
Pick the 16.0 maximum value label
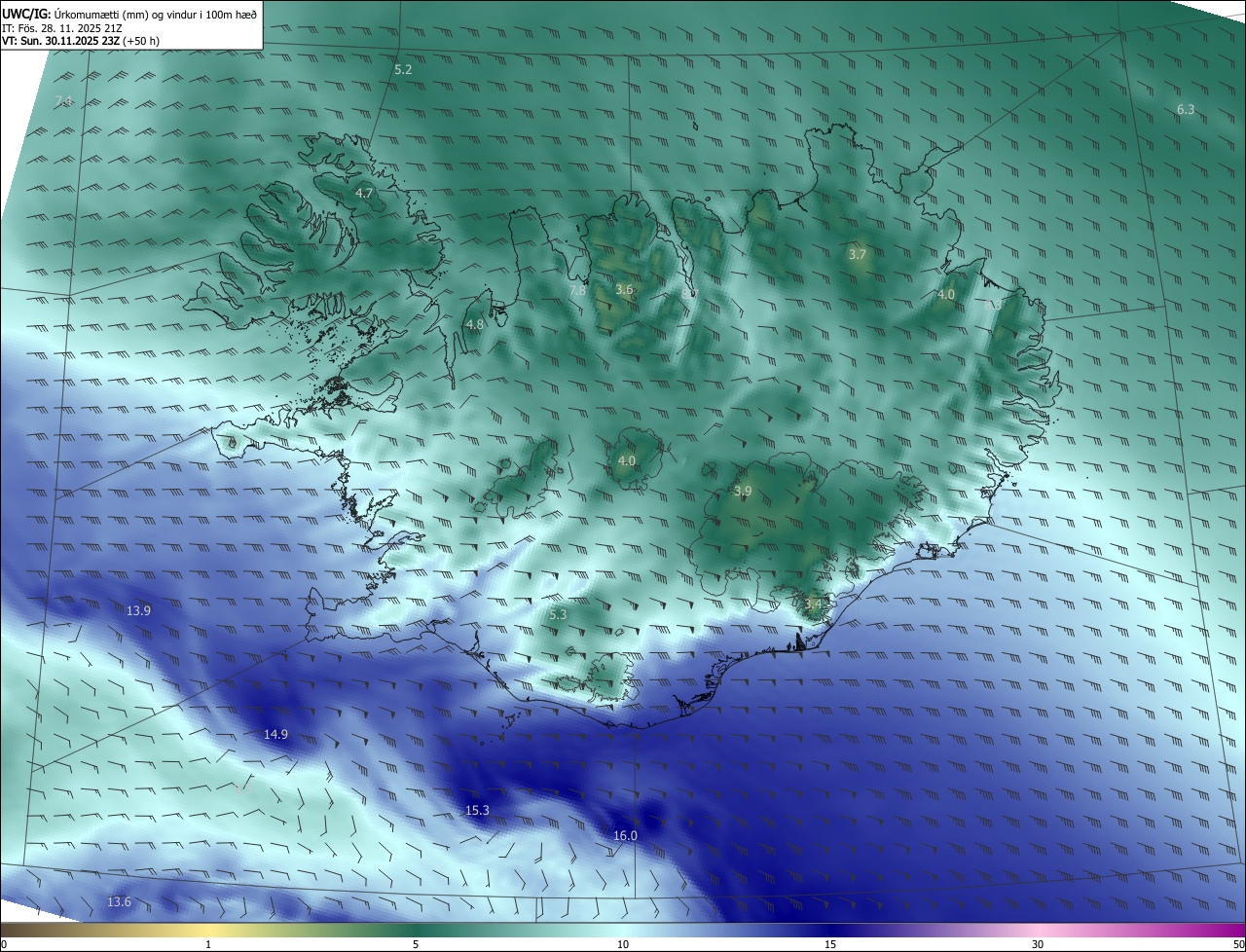625,836
